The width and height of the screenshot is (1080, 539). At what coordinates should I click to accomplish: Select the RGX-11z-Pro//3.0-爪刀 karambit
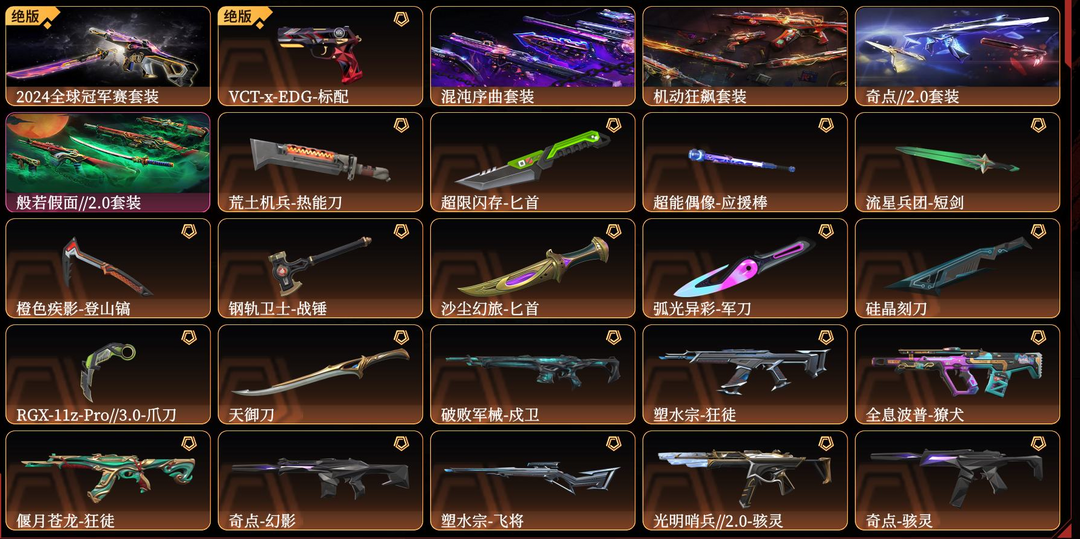coord(107,374)
